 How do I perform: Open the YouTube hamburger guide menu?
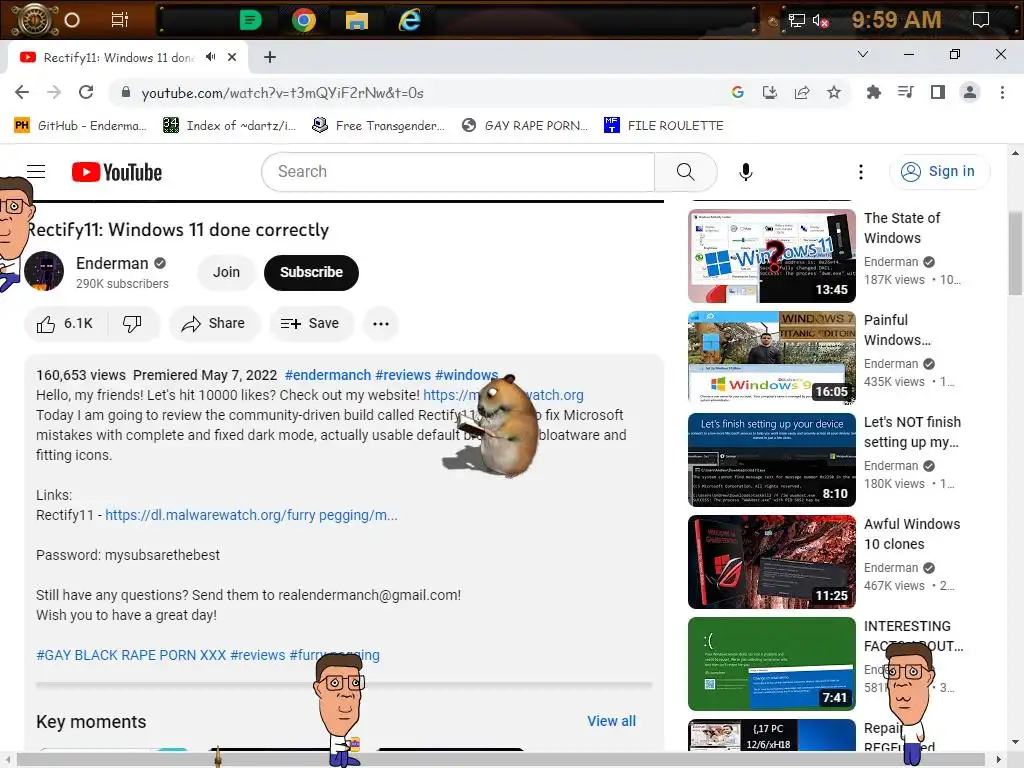(36, 171)
